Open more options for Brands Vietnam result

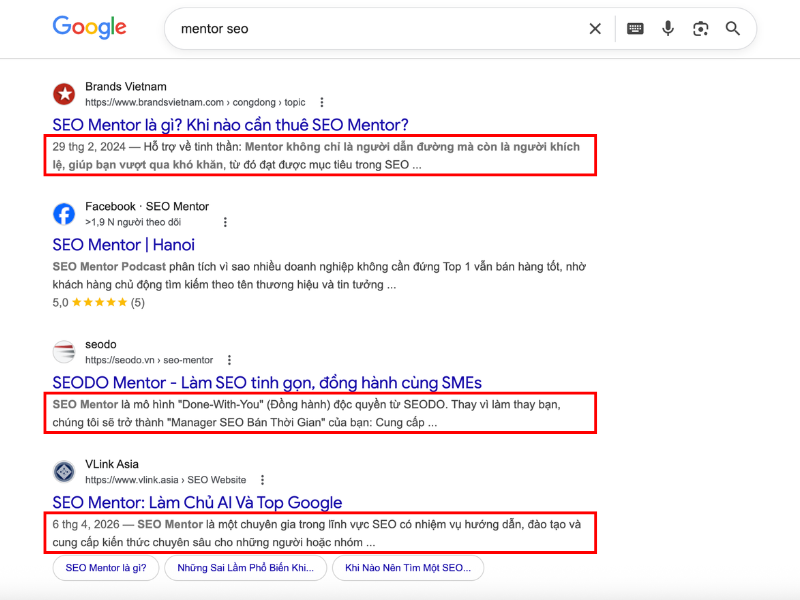pos(321,103)
